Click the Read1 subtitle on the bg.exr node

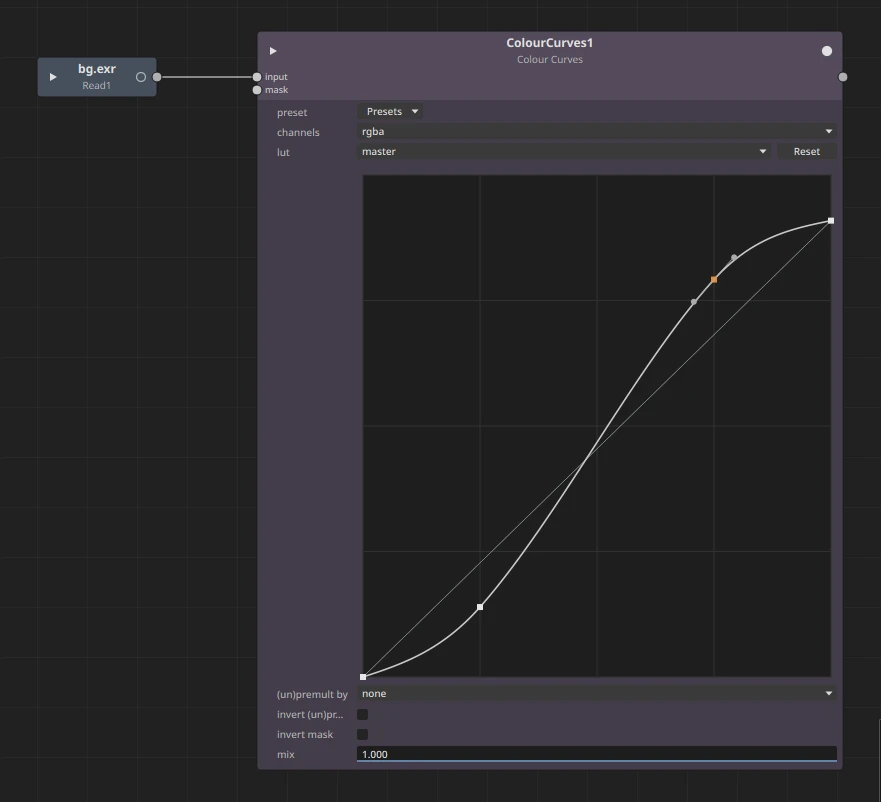coord(97,85)
